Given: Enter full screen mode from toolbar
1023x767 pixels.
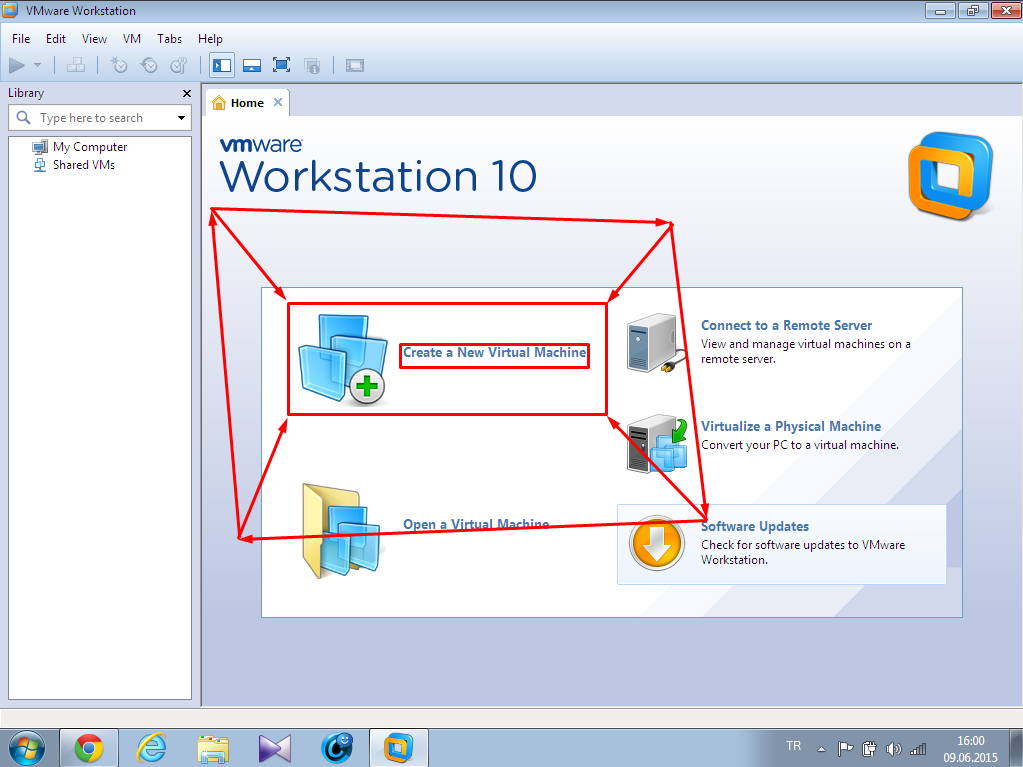Looking at the screenshot, I should click(x=281, y=65).
